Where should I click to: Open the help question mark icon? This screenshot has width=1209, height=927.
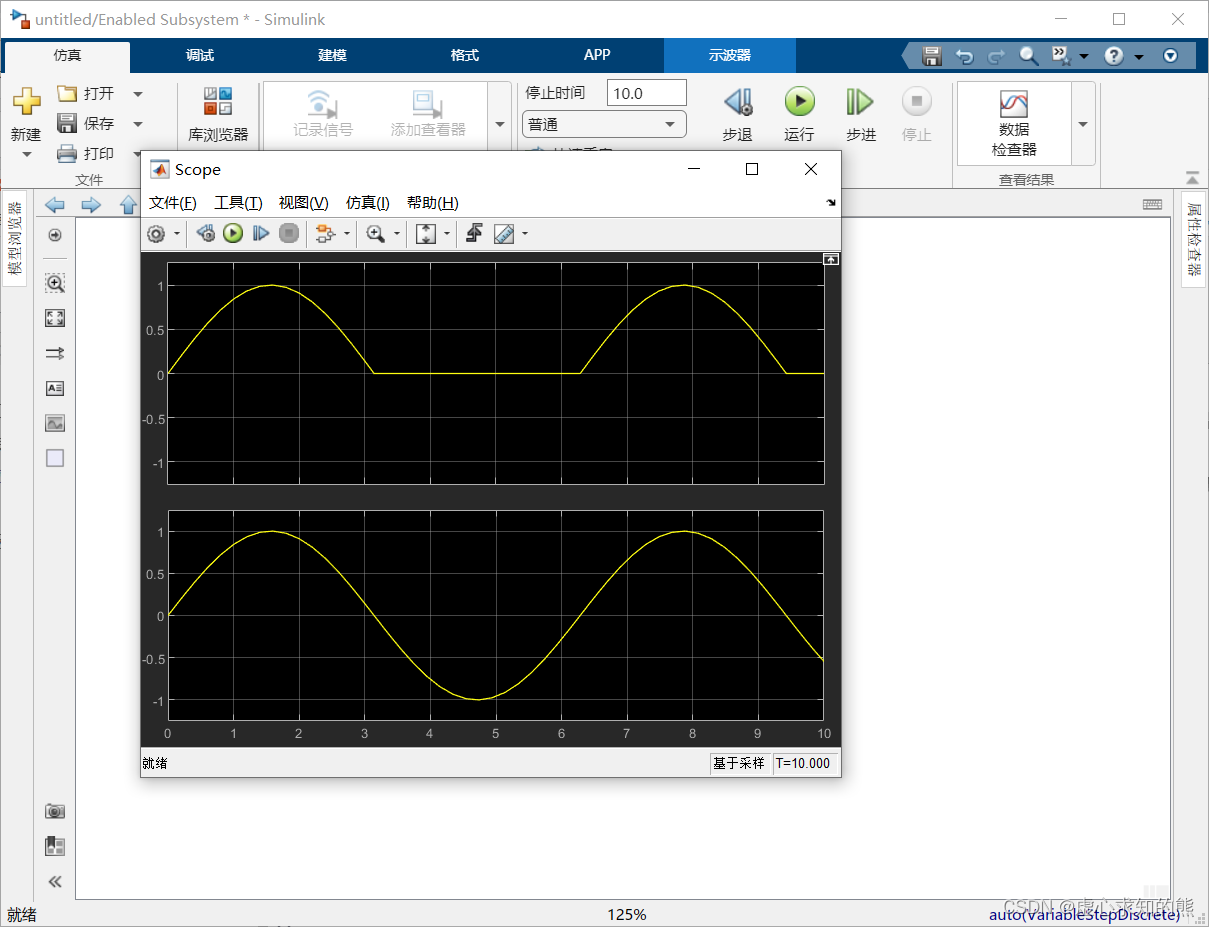point(1114,56)
